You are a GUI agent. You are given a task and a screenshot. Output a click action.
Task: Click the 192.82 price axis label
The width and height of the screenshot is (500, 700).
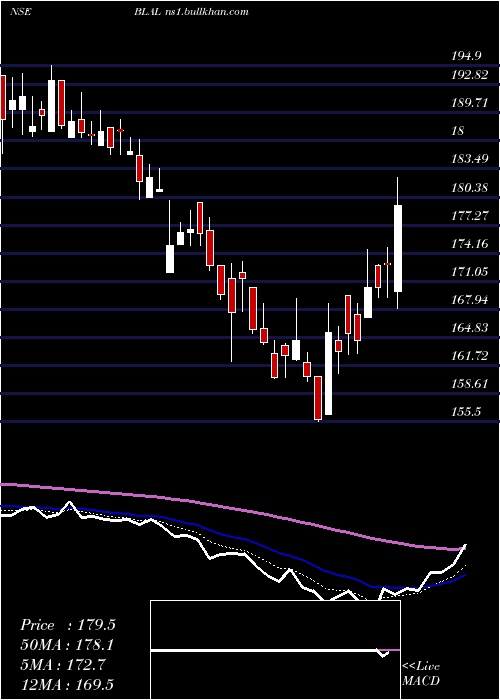pyautogui.click(x=470, y=75)
